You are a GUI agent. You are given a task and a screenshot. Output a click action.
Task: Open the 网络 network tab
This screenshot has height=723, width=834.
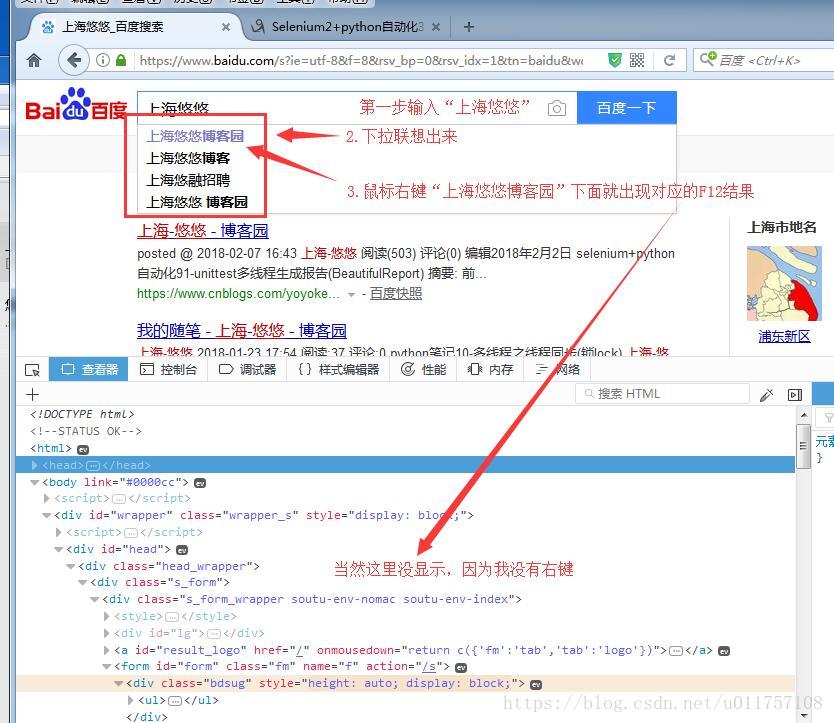click(557, 369)
